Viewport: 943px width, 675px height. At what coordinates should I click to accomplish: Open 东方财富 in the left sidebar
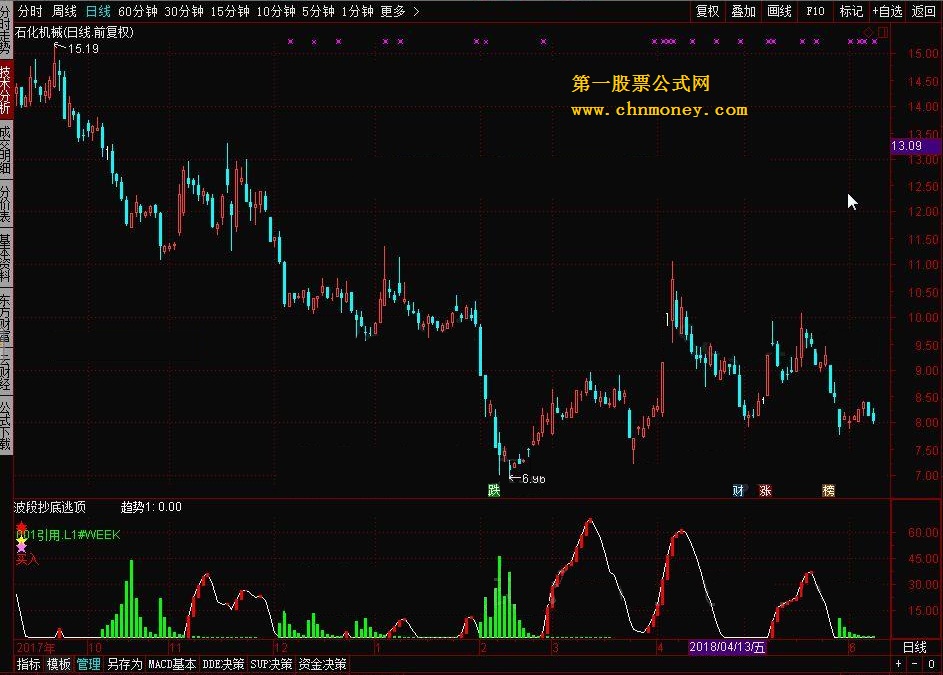5,318
